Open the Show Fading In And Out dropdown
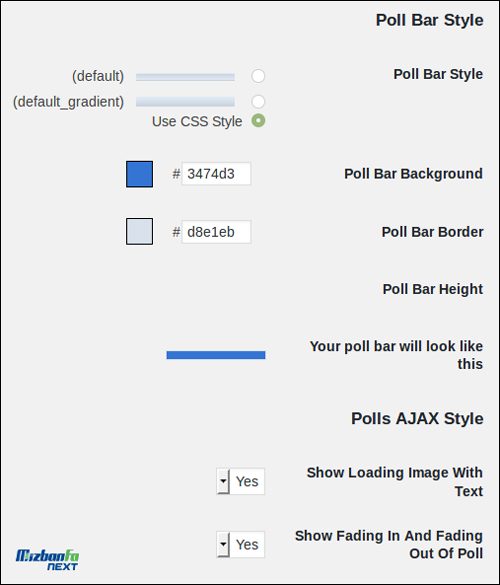The width and height of the screenshot is (500, 585). point(241,544)
